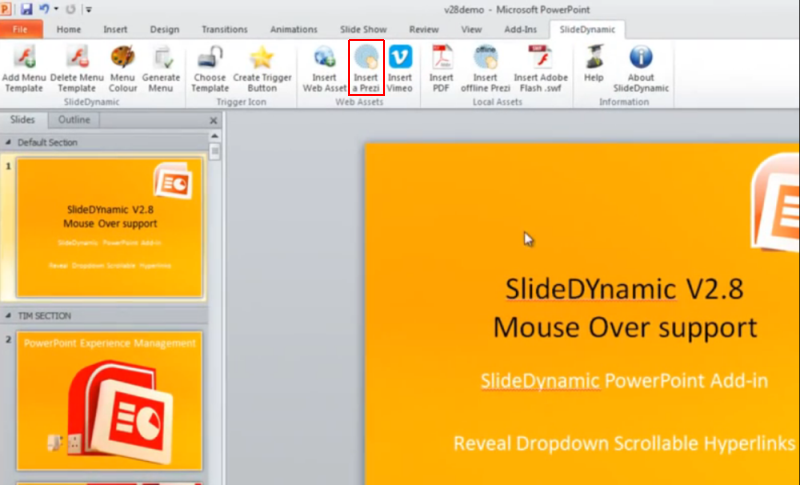Click the Insert a Prezi icon
The width and height of the screenshot is (800, 485).
pyautogui.click(x=366, y=56)
